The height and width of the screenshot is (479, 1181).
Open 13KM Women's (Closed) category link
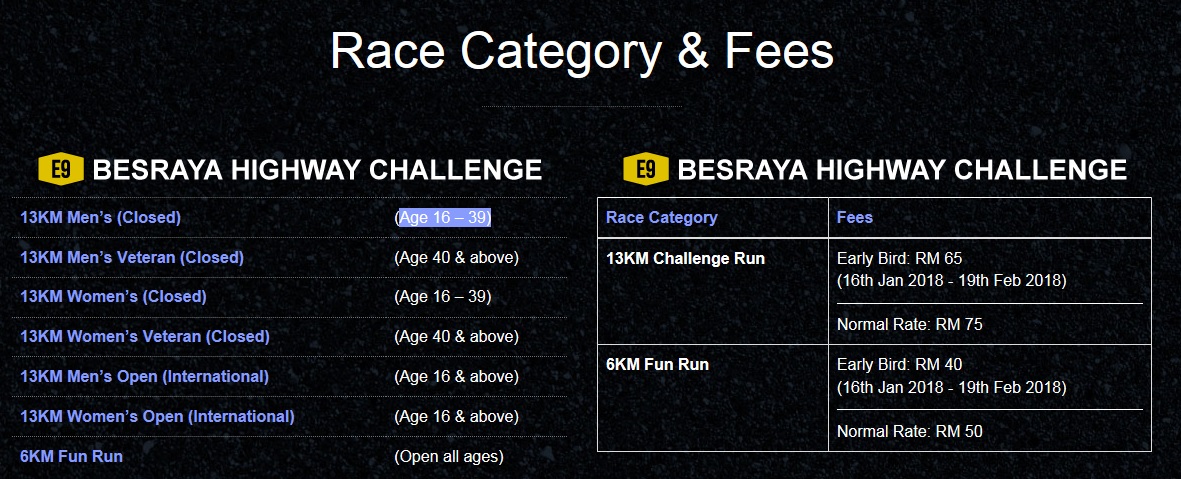click(x=113, y=297)
